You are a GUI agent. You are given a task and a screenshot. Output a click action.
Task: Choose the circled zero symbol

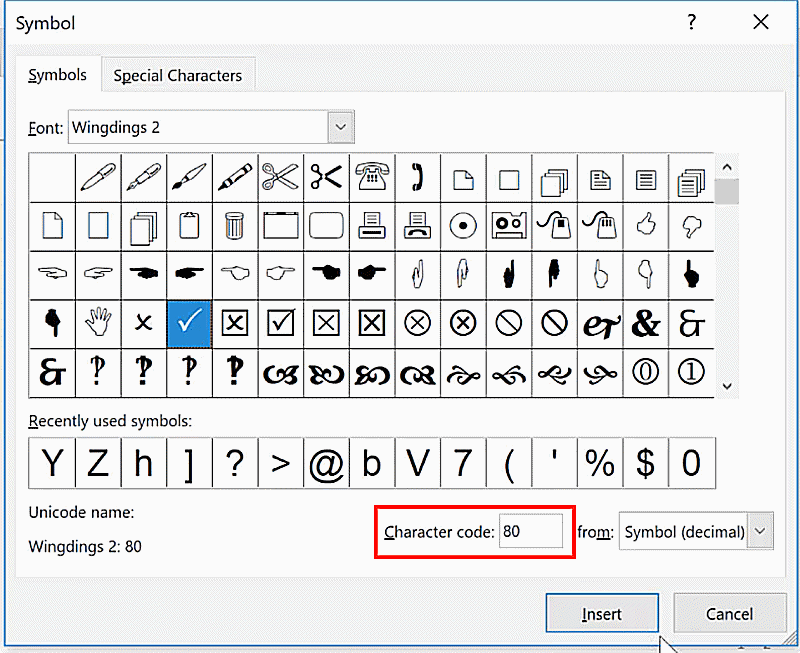(646, 372)
